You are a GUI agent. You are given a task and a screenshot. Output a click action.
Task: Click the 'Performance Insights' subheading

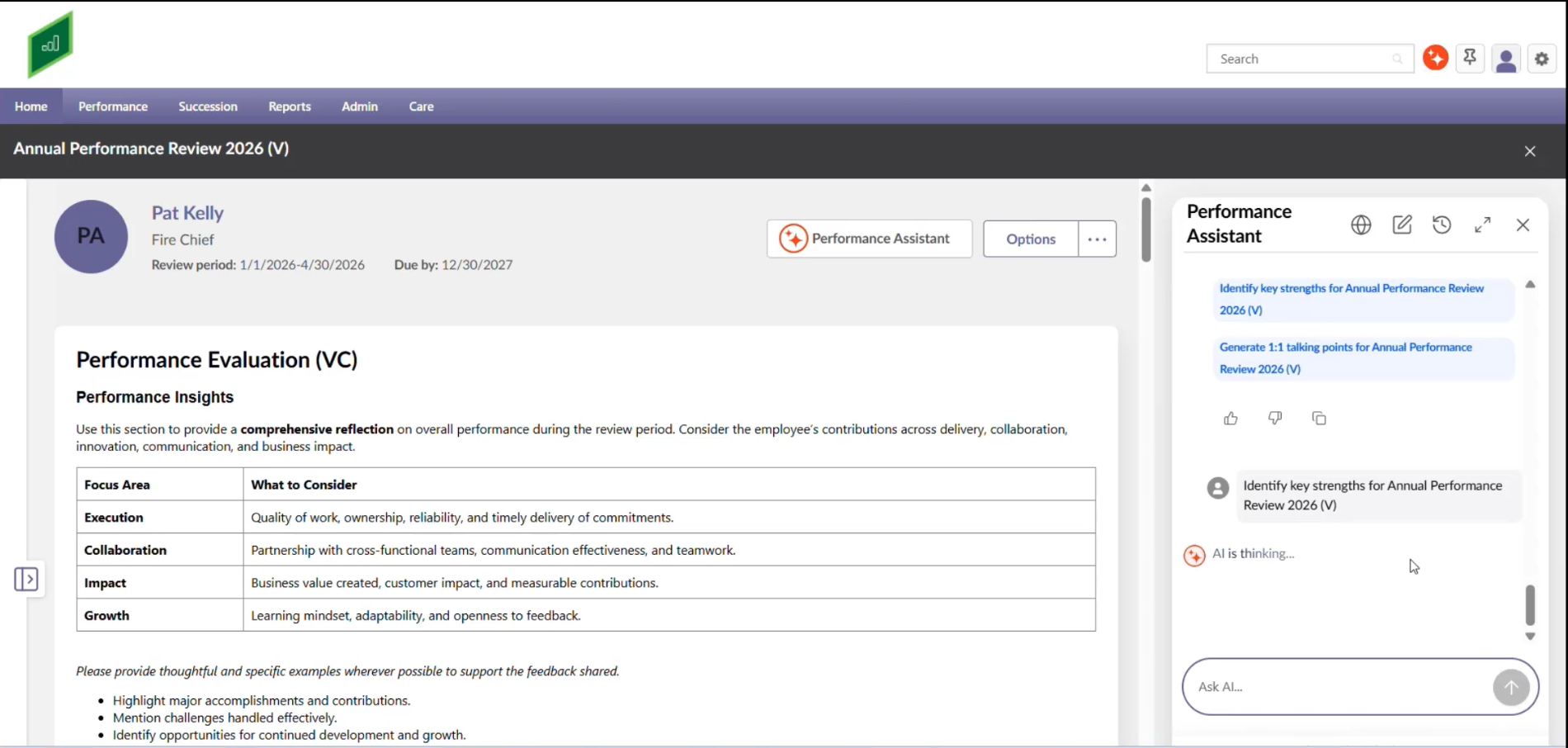(x=154, y=397)
